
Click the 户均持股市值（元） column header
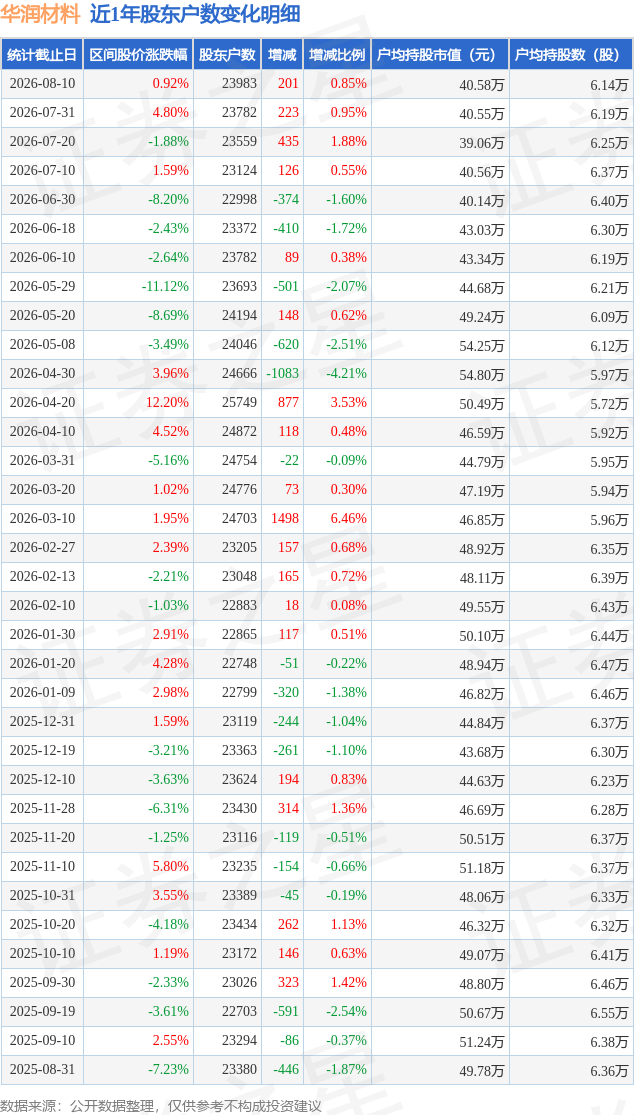440,55
